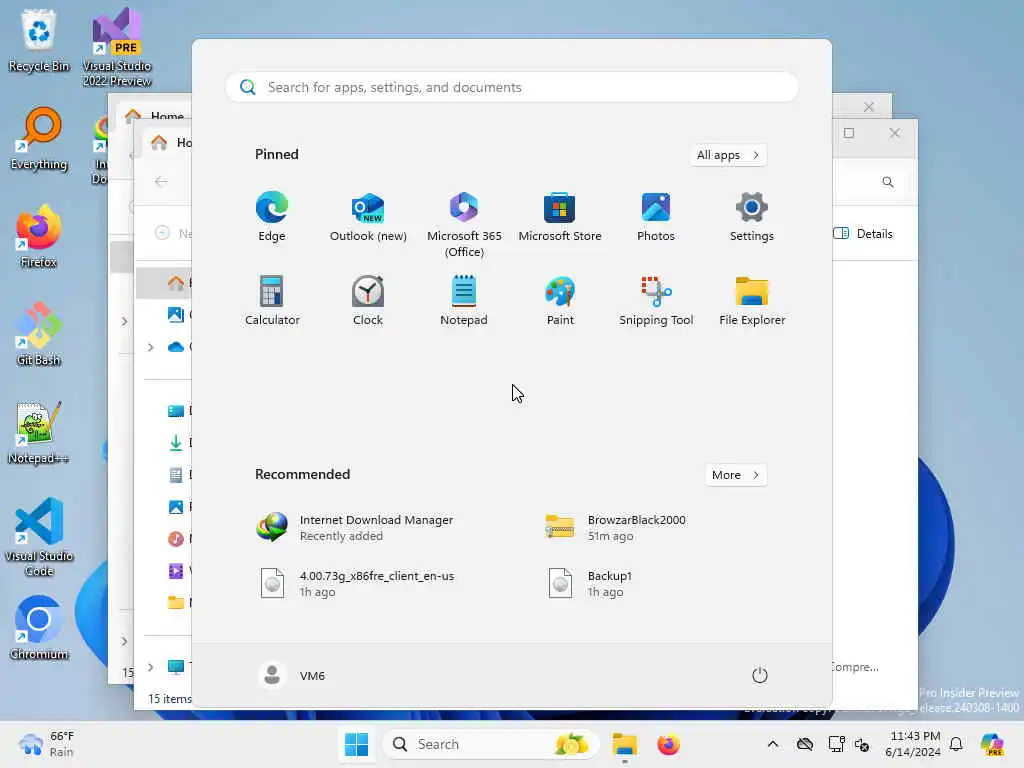The image size is (1024, 768).
Task: Open Microsoft 365 (Office) app
Action: [464, 225]
